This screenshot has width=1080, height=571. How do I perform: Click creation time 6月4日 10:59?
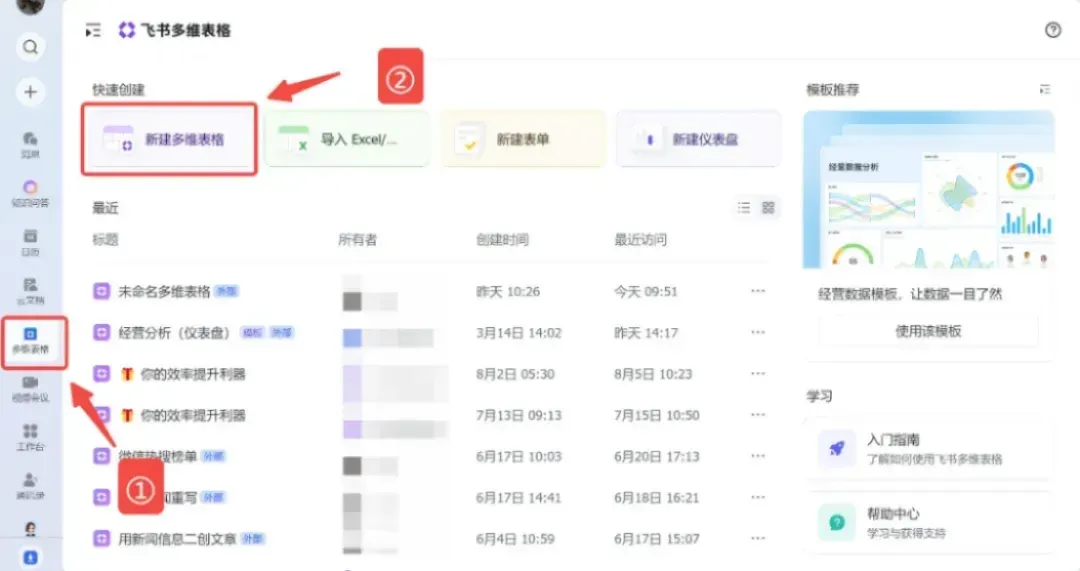click(515, 539)
